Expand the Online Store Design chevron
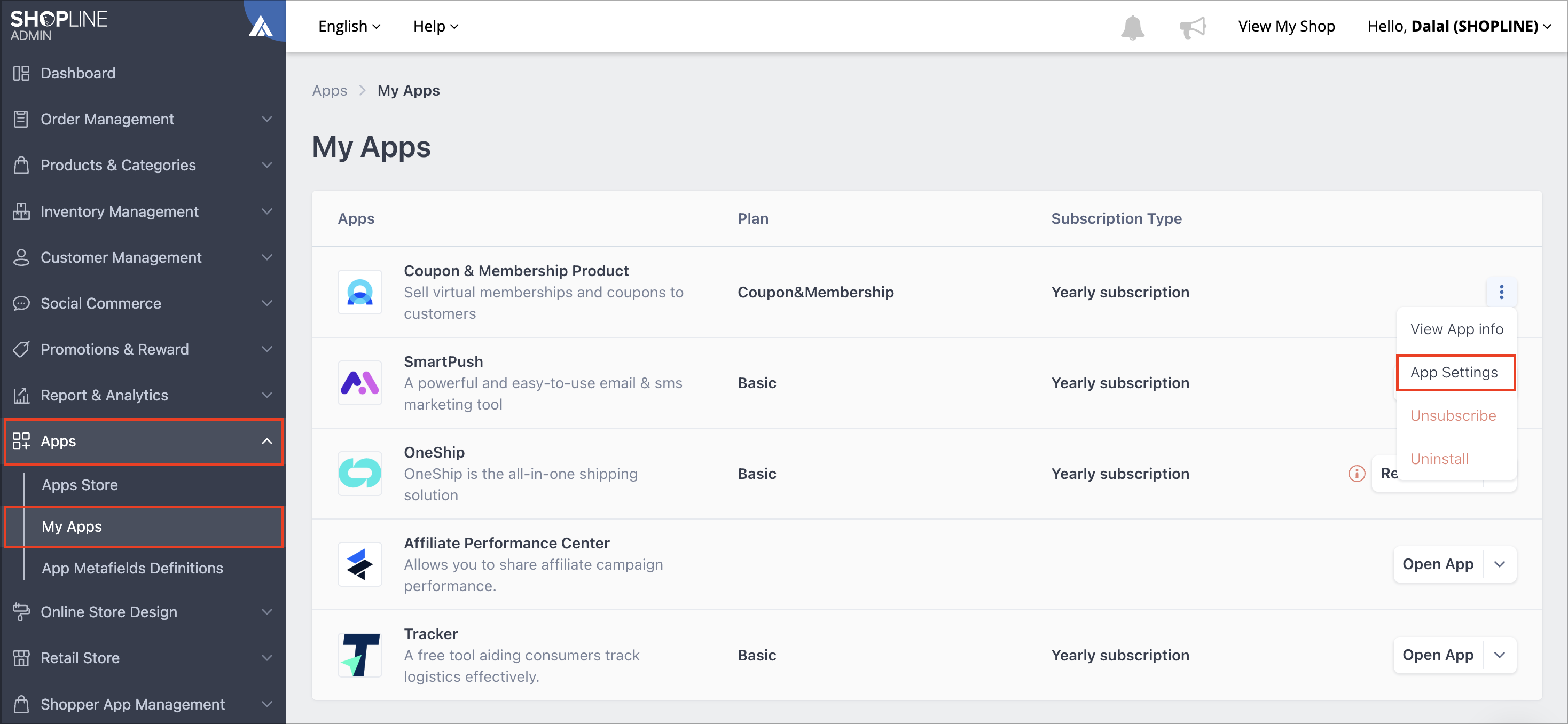The width and height of the screenshot is (1568, 724). click(266, 612)
